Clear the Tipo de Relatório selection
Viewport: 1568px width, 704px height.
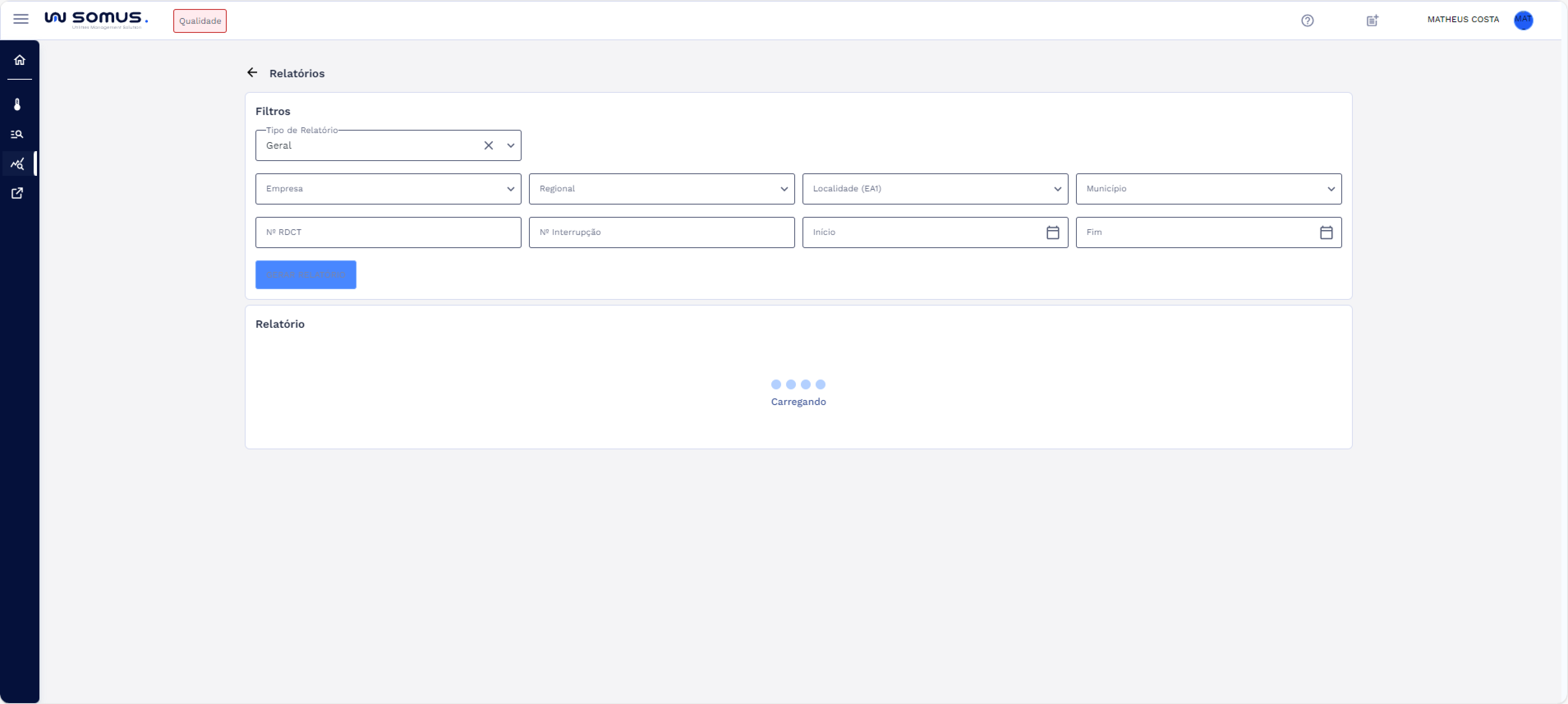tap(488, 145)
